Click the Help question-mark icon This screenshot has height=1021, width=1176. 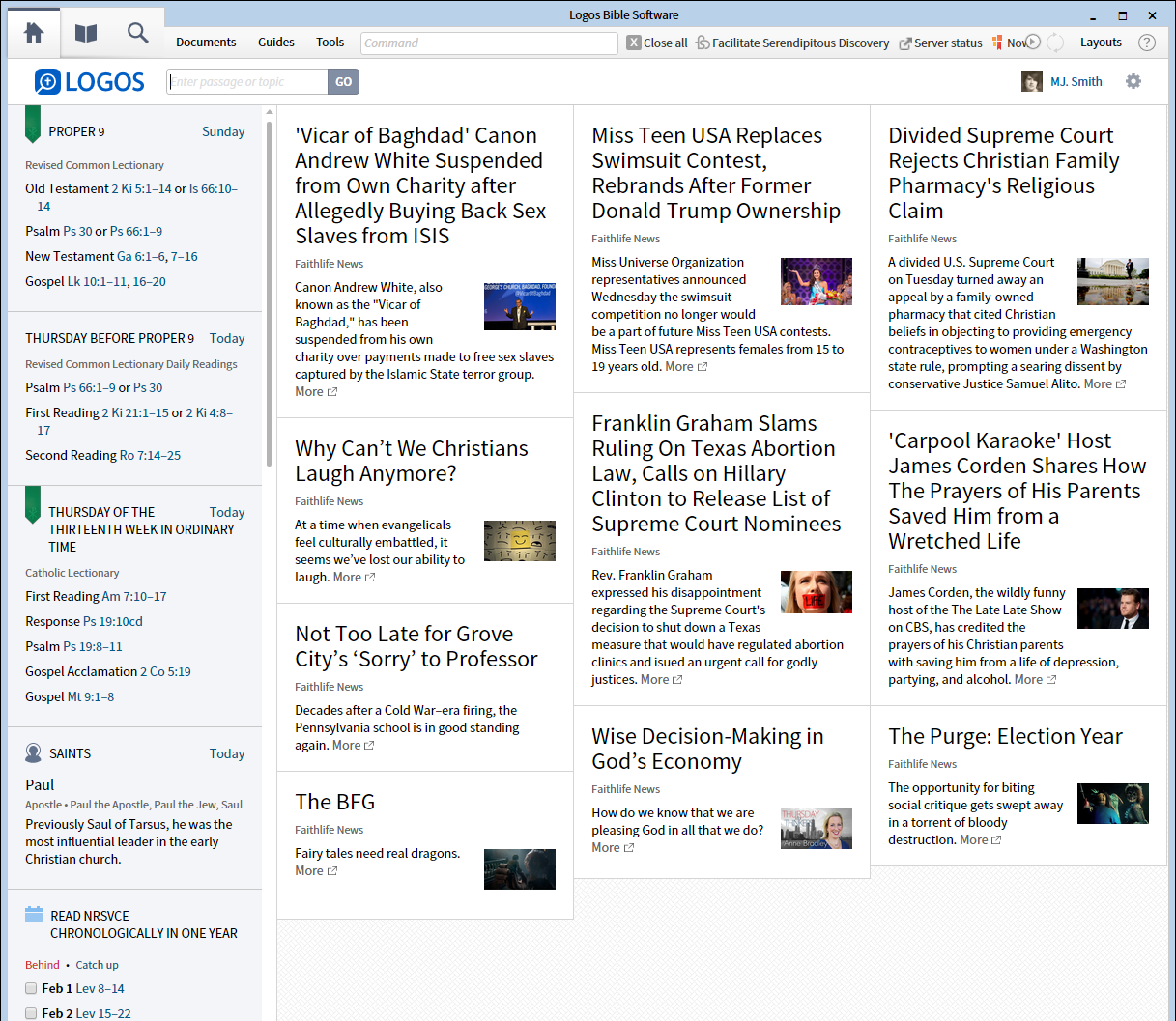[1146, 43]
